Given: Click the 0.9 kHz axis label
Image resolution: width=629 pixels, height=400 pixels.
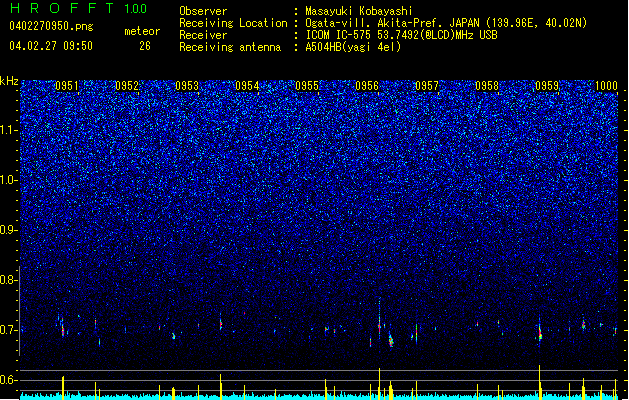Looking at the screenshot, I should click(x=8, y=230).
